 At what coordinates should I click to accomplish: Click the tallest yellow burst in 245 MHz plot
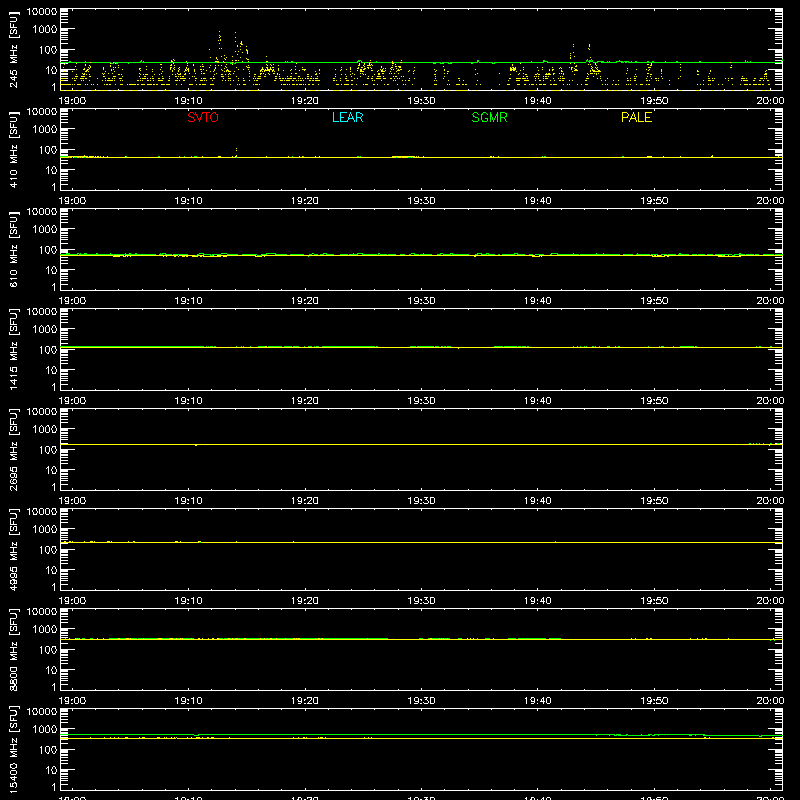tap(220, 46)
